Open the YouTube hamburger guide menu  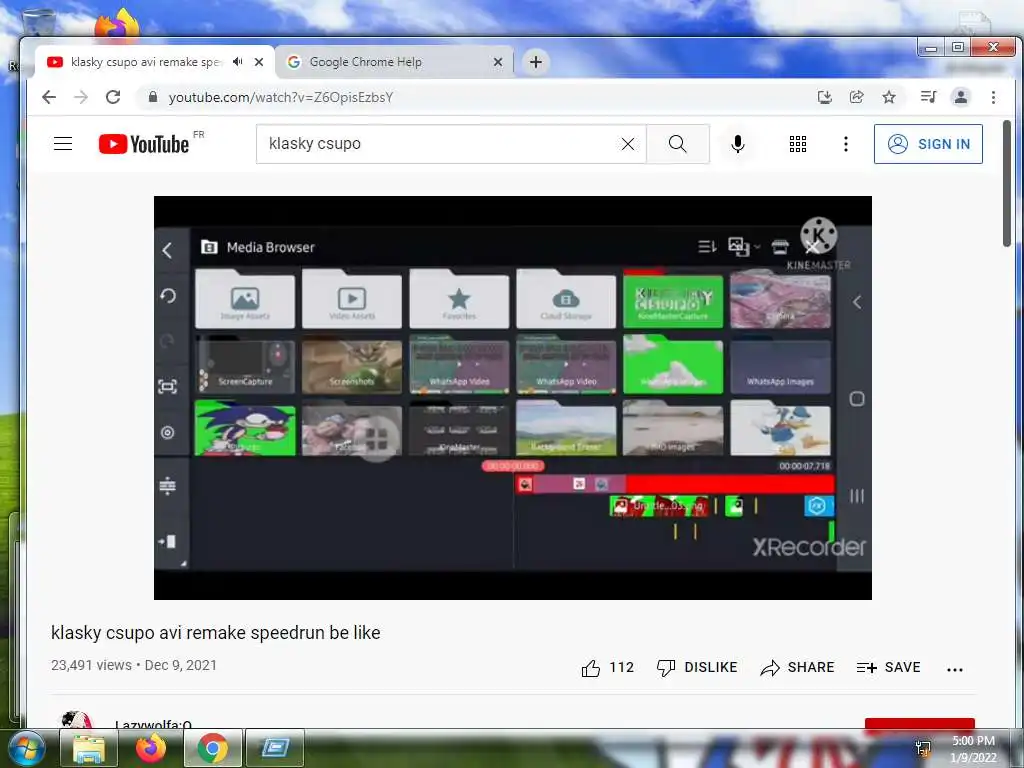pos(63,144)
